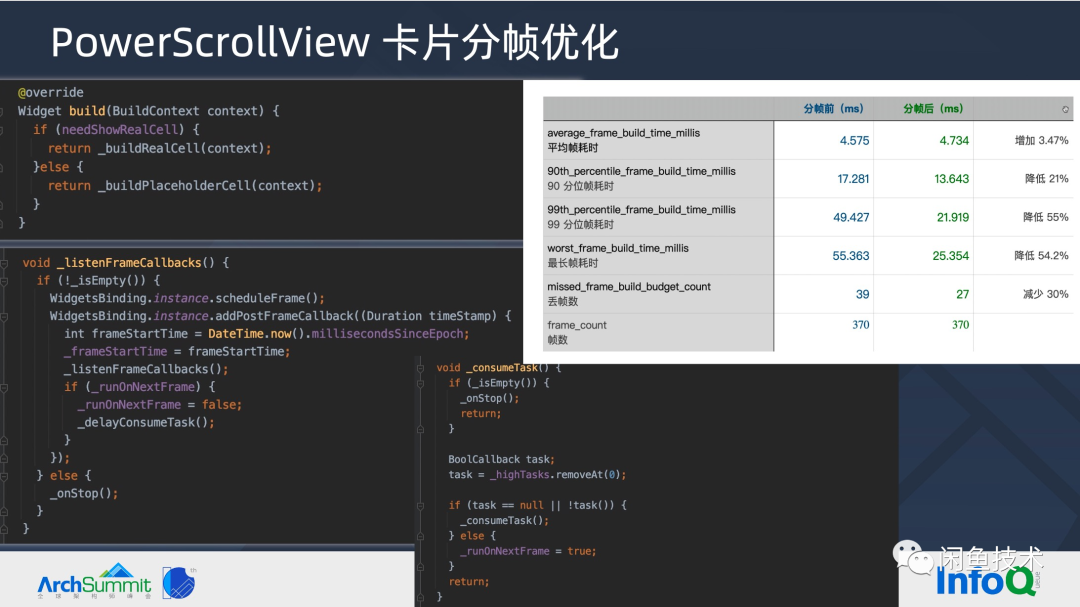Click the addPostFrameCallback line

280,316
